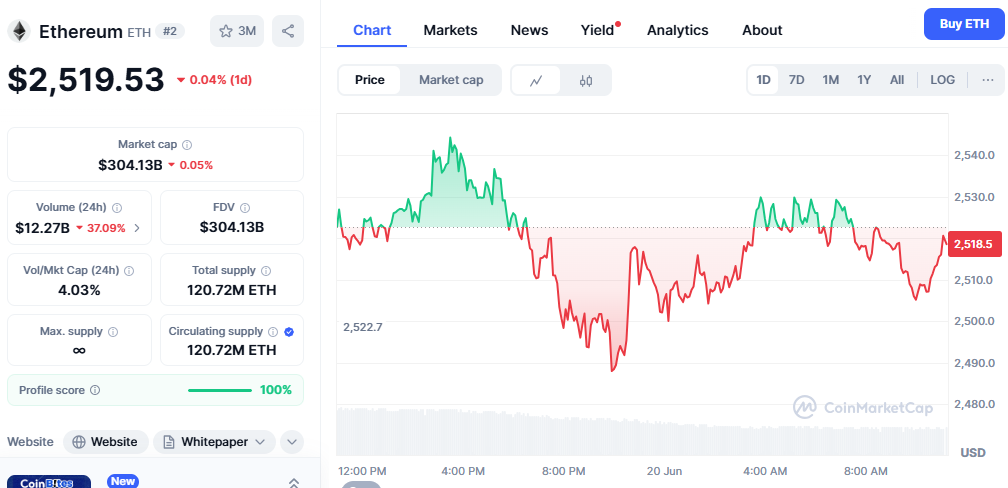Screen dimensions: 1008x488
Task: Toggle LOG scale on chart
Action: click(x=942, y=80)
